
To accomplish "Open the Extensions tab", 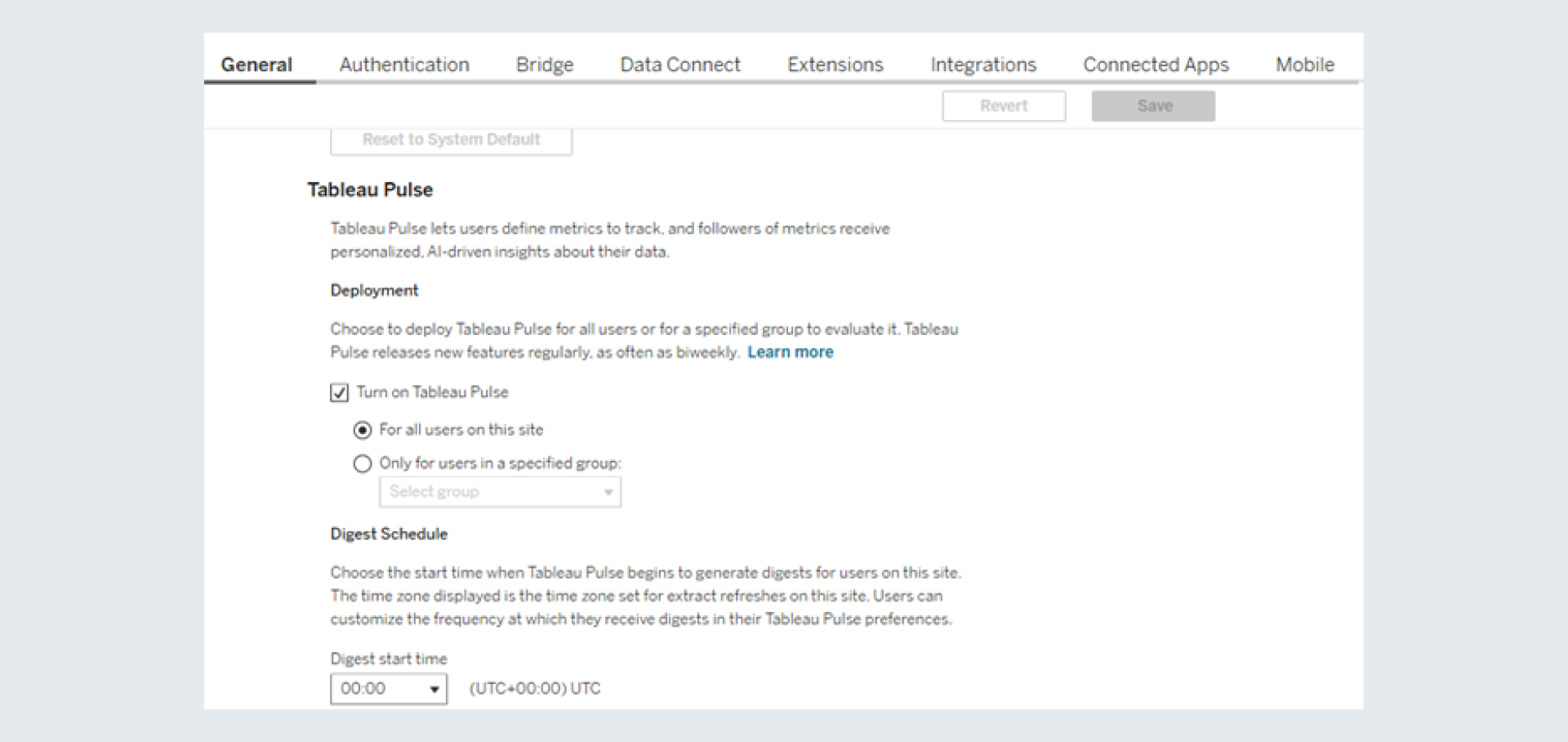I will click(835, 65).
